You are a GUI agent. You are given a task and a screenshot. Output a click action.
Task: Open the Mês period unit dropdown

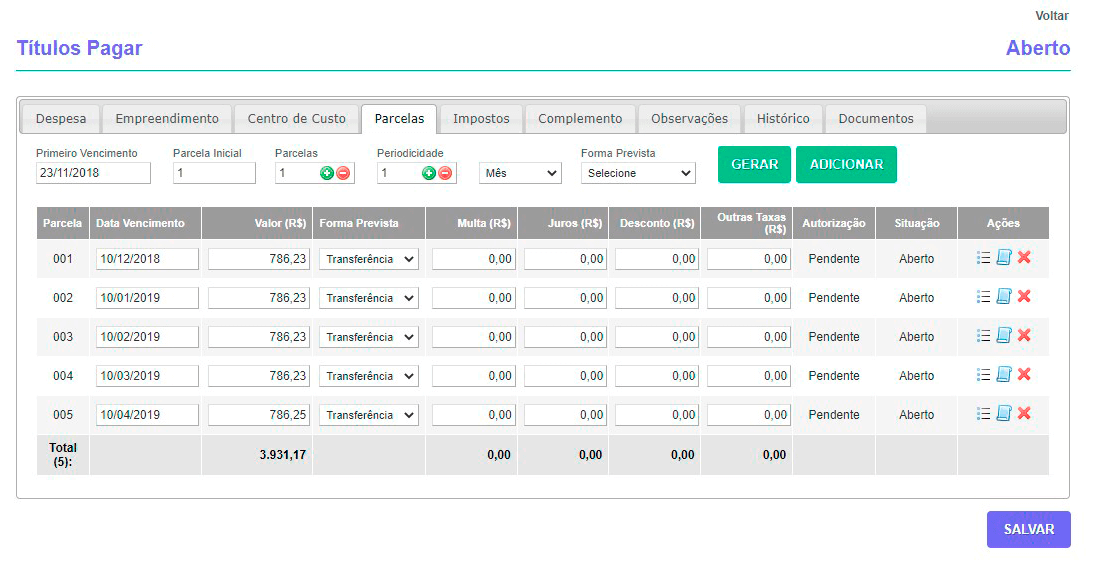[x=520, y=173]
